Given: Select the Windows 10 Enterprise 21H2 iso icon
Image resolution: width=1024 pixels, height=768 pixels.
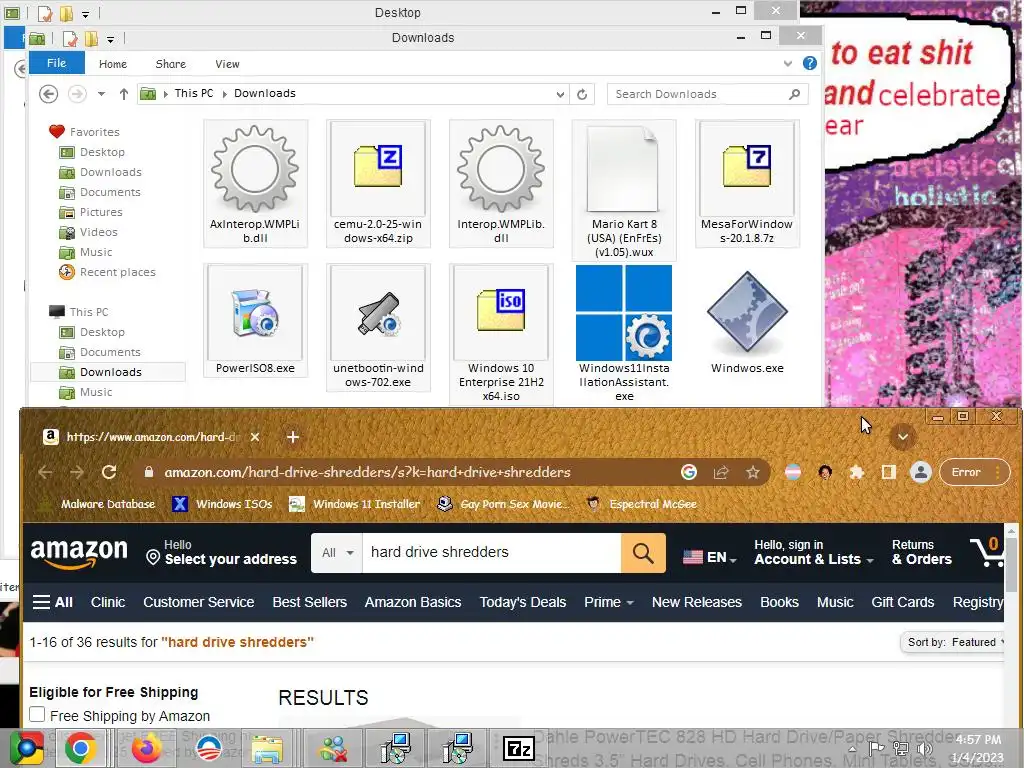Looking at the screenshot, I should click(501, 311).
